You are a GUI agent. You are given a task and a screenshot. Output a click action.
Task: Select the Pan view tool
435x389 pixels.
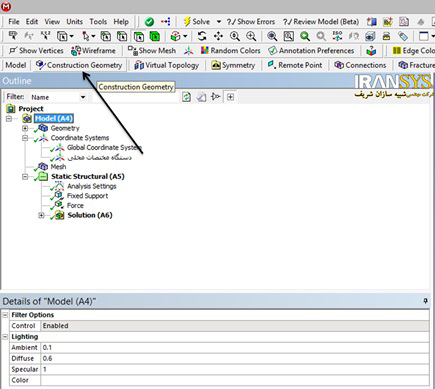(x=218, y=36)
